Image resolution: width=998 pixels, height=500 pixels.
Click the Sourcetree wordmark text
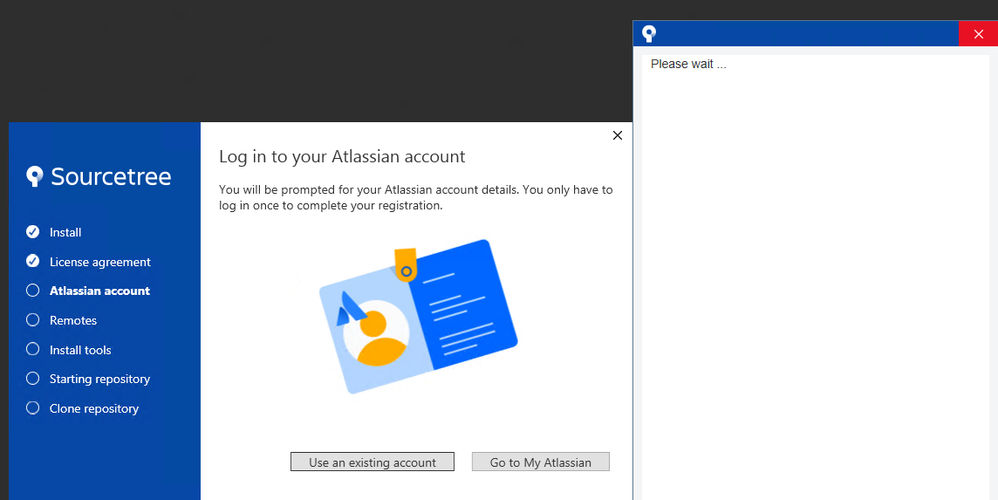click(111, 176)
